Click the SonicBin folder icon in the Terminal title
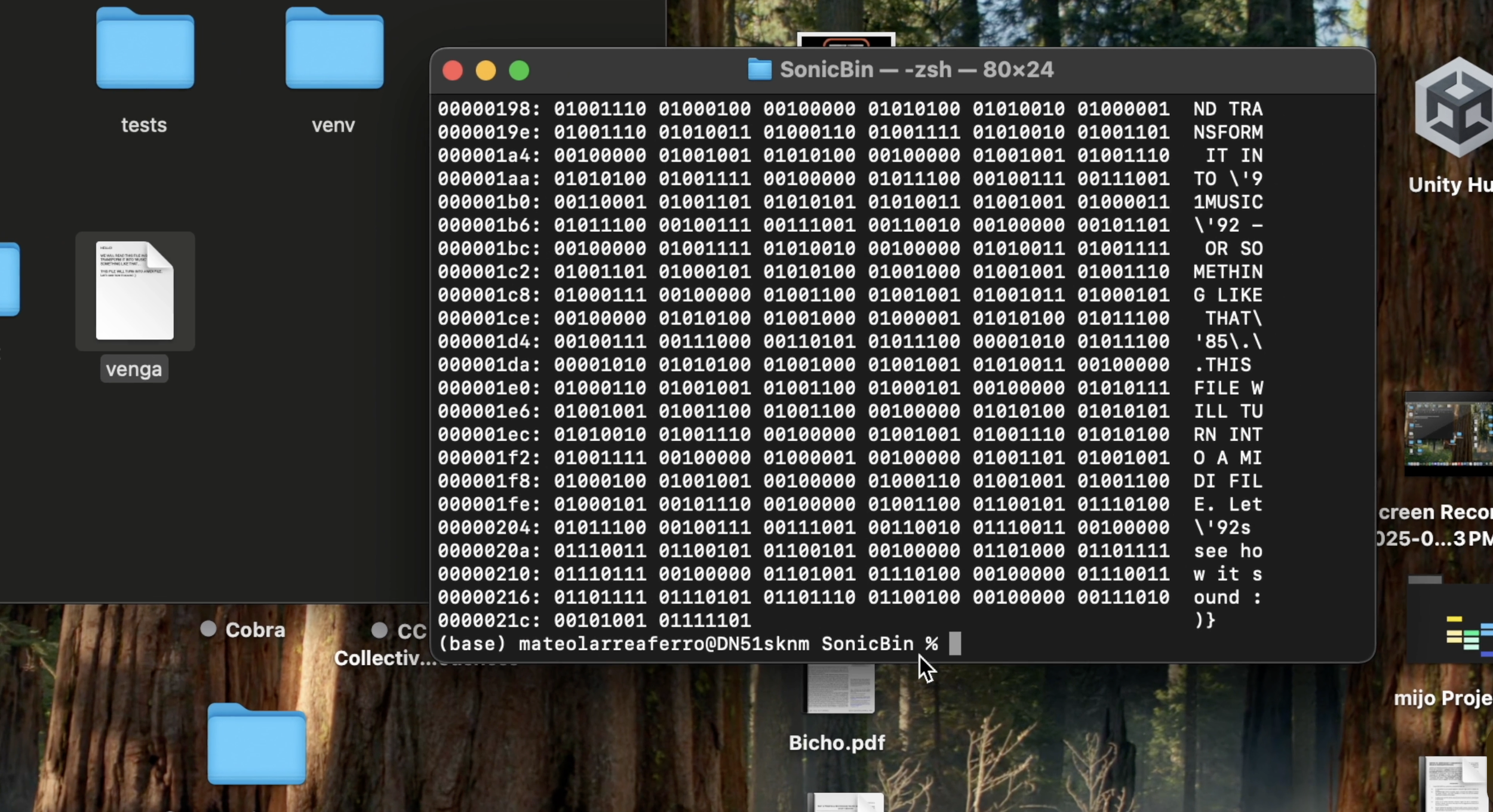This screenshot has height=812, width=1493. coord(760,70)
